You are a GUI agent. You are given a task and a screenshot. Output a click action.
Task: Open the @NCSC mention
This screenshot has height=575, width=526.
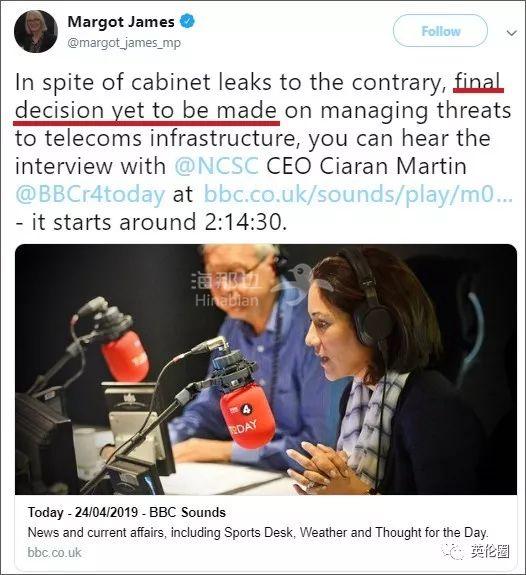216,166
